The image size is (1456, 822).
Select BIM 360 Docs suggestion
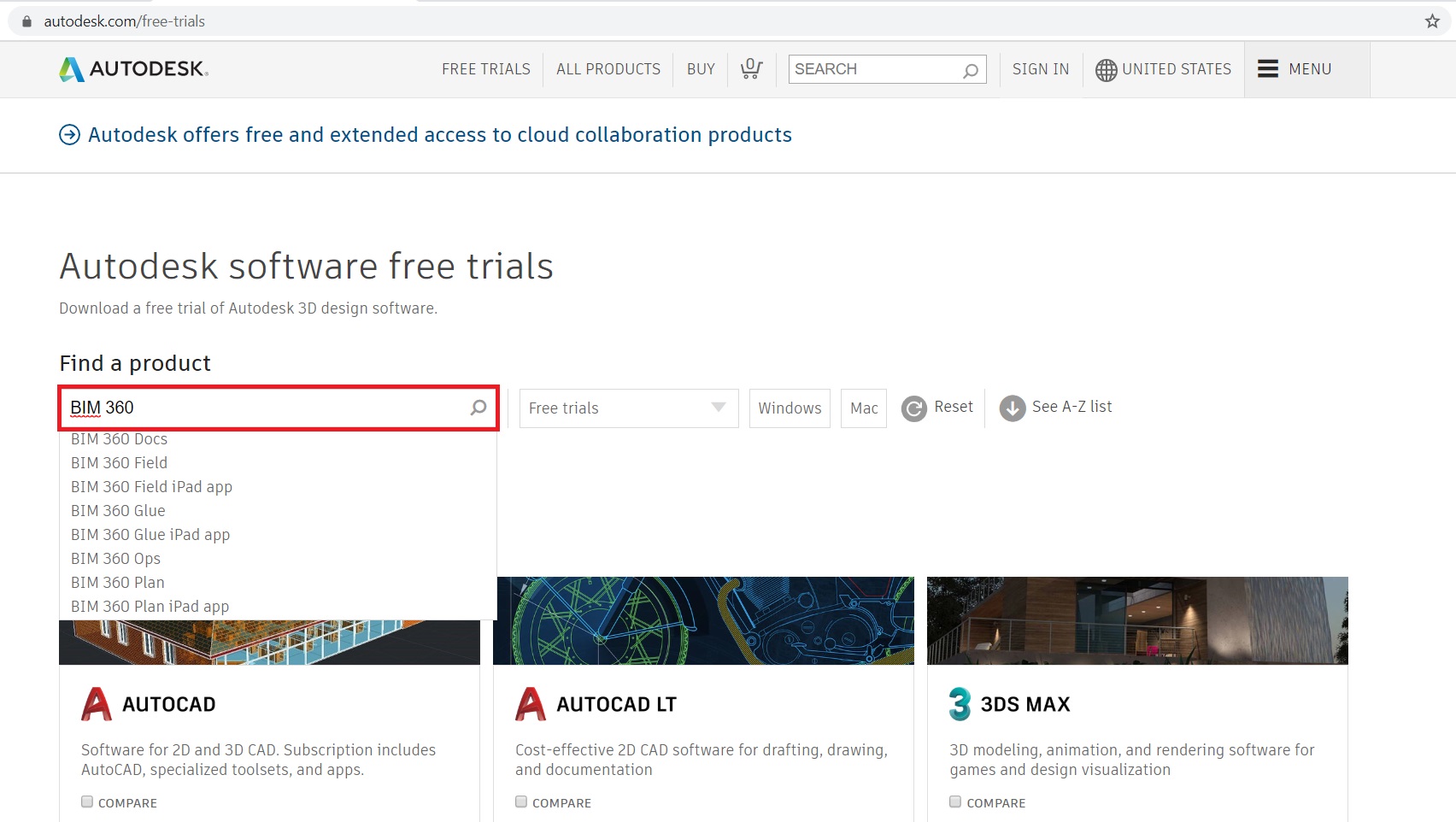point(120,439)
